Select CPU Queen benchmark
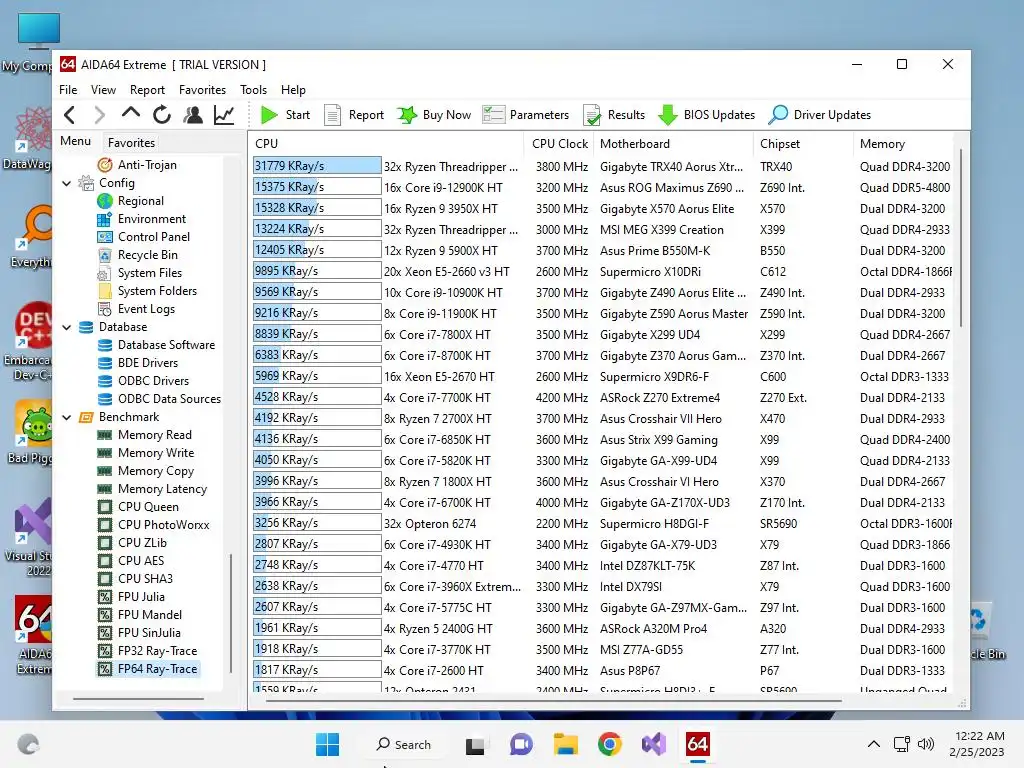 click(x=138, y=507)
